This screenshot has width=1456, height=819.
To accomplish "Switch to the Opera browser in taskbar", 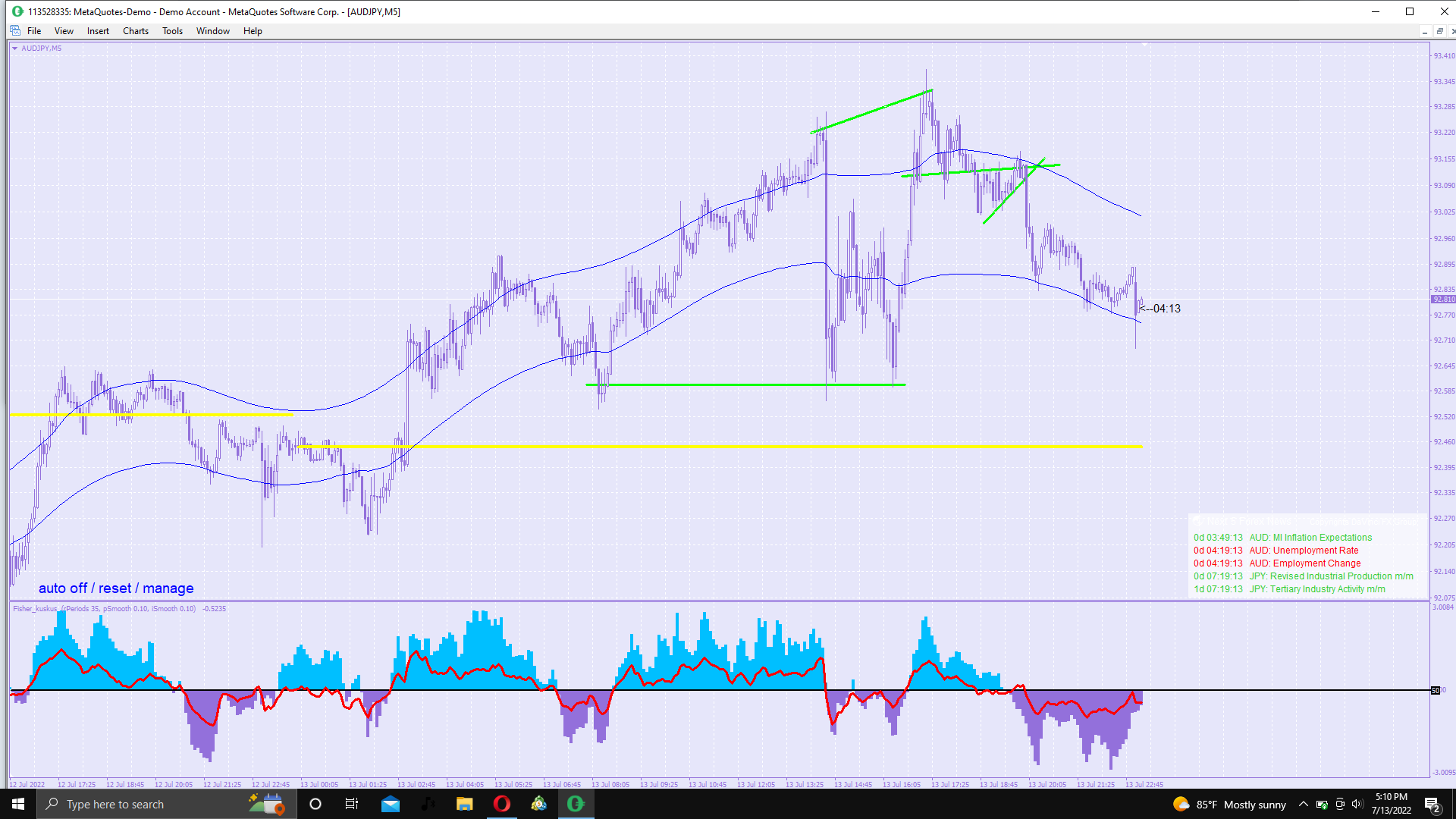I will pos(501,804).
